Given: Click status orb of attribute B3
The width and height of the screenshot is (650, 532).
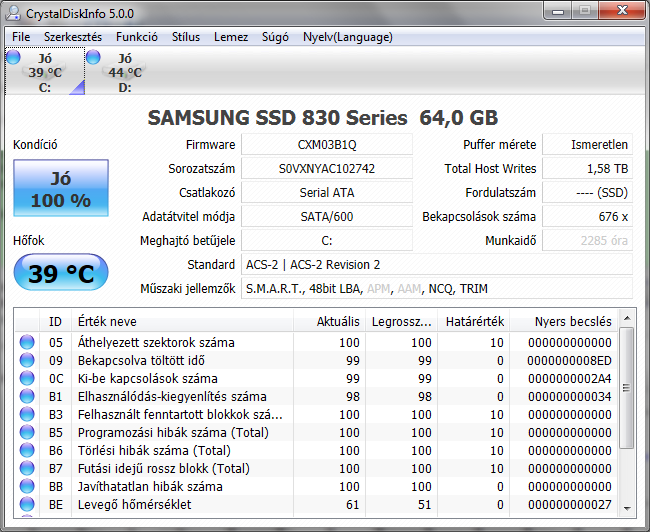Looking at the screenshot, I should (x=27, y=414).
